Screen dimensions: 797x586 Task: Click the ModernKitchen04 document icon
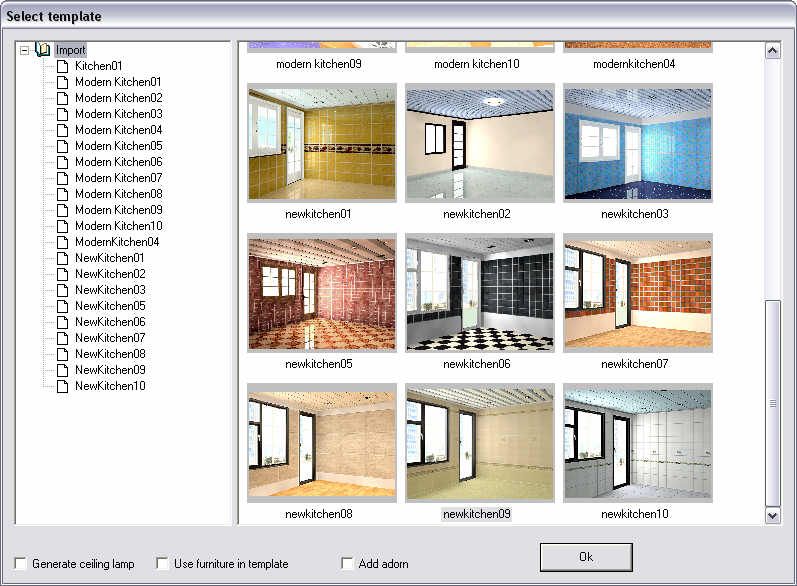tap(63, 242)
